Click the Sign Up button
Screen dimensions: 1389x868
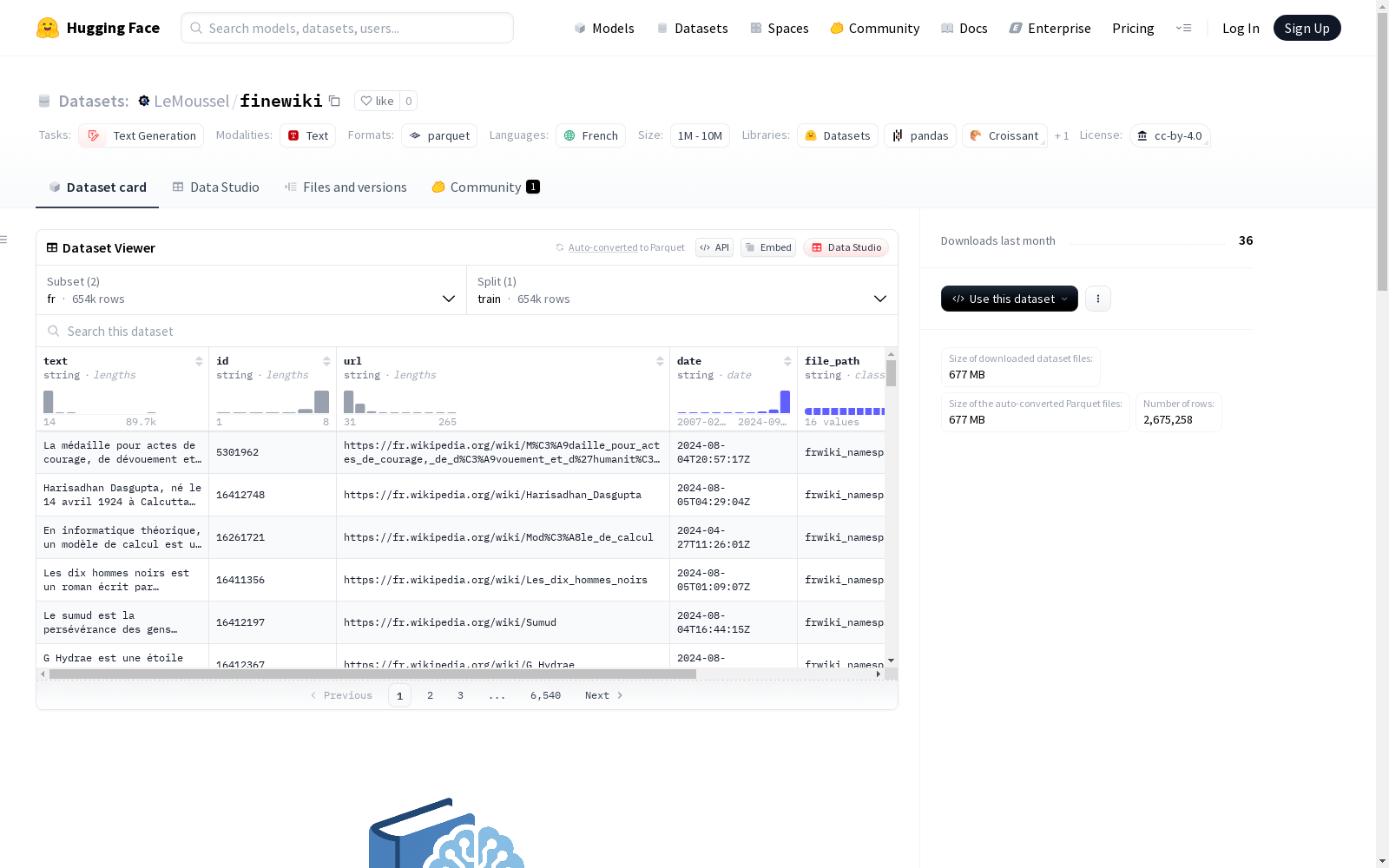1307,28
